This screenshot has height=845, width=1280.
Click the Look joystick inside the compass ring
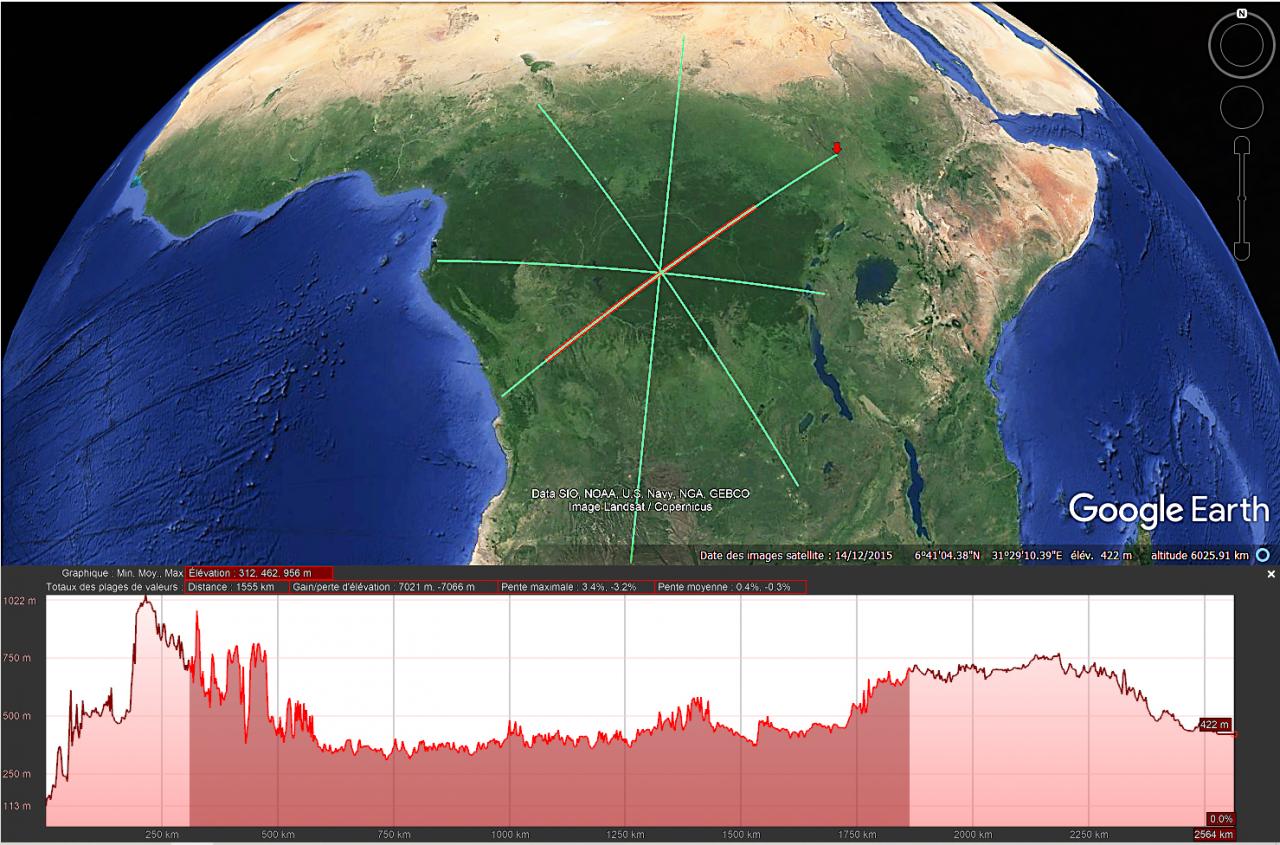click(1241, 45)
